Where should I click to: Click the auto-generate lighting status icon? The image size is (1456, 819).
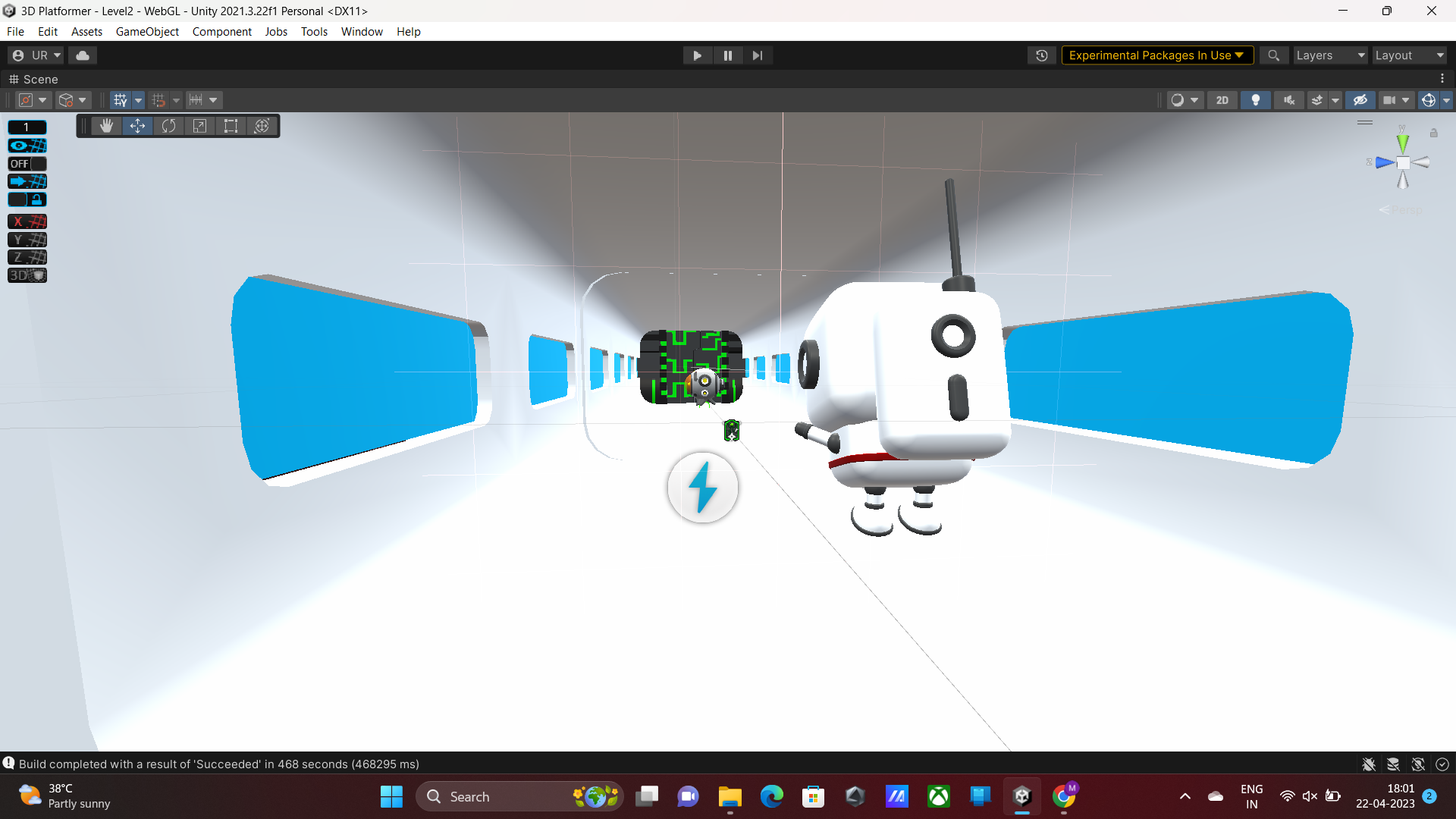[1418, 764]
